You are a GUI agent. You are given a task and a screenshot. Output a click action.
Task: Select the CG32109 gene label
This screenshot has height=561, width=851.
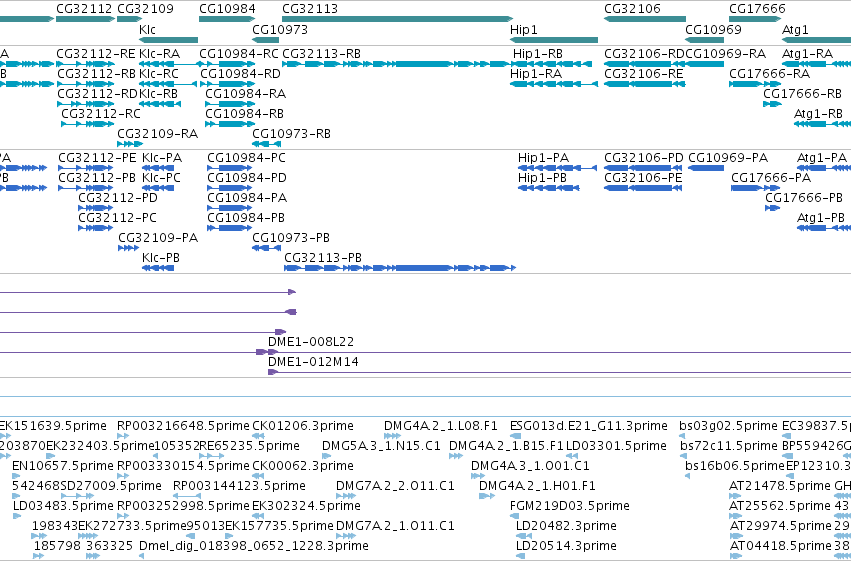point(145,9)
